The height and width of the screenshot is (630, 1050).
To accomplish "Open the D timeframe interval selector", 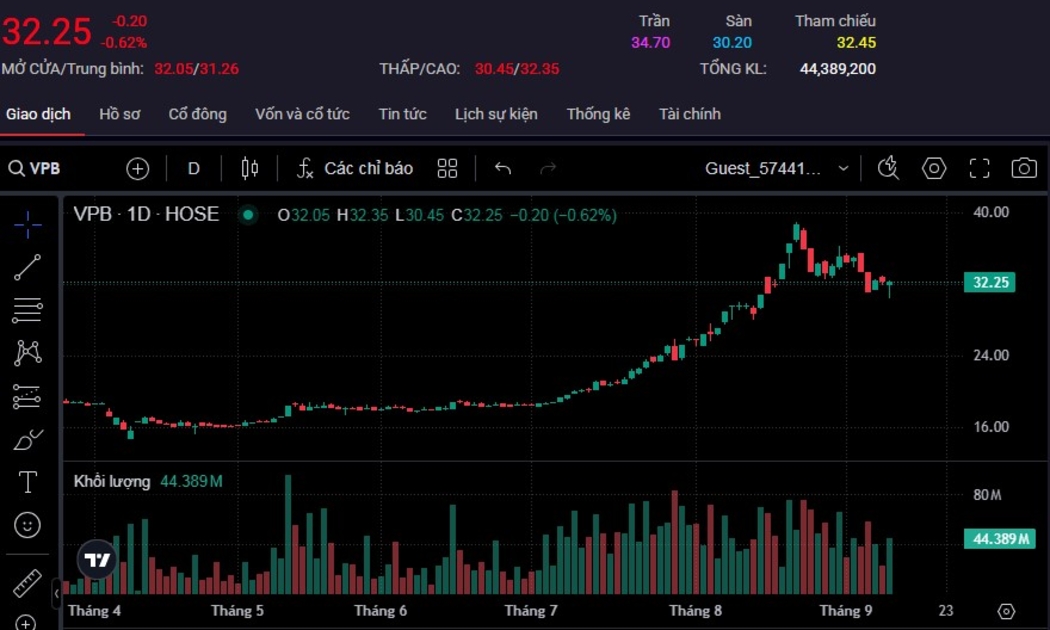I will click(x=194, y=168).
